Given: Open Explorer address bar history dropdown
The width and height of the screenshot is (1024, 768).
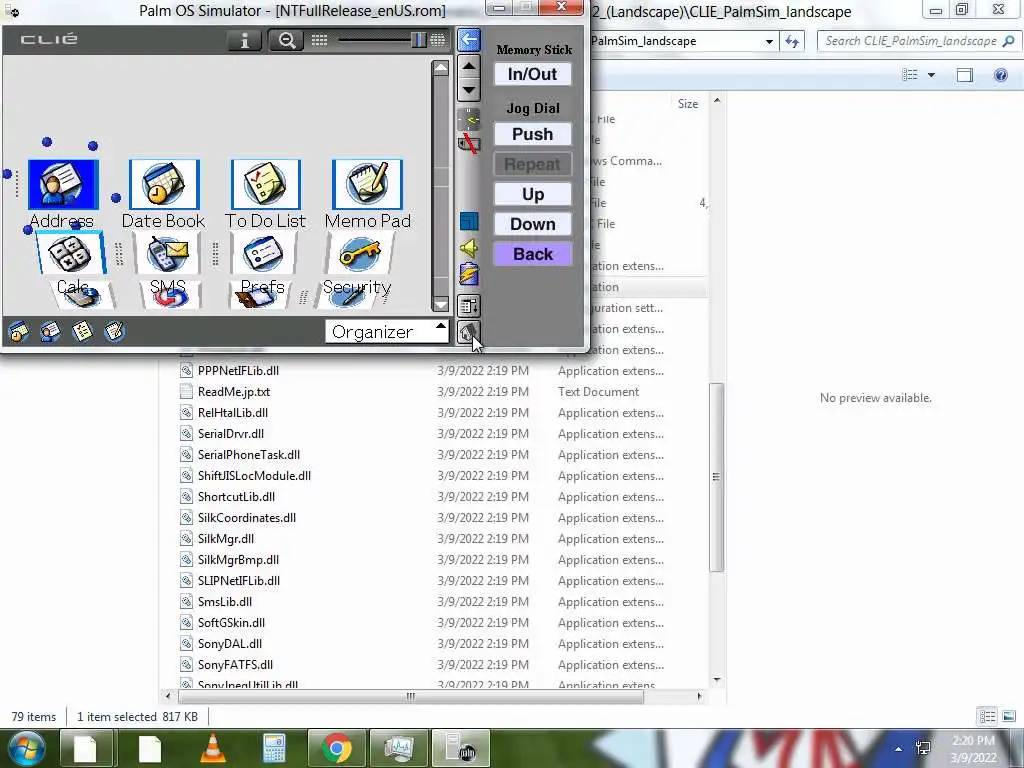Looking at the screenshot, I should pos(769,41).
